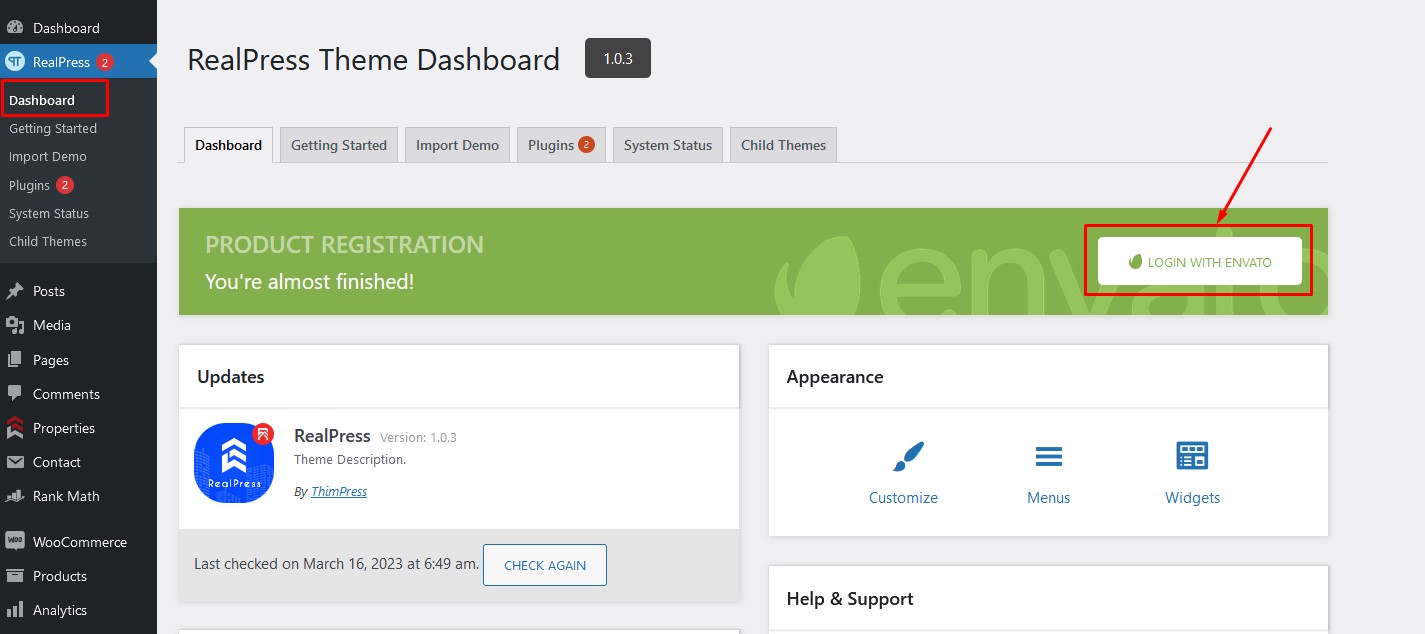Click the RealPress theme thumbnail image
1425x634 pixels.
pyautogui.click(x=234, y=463)
